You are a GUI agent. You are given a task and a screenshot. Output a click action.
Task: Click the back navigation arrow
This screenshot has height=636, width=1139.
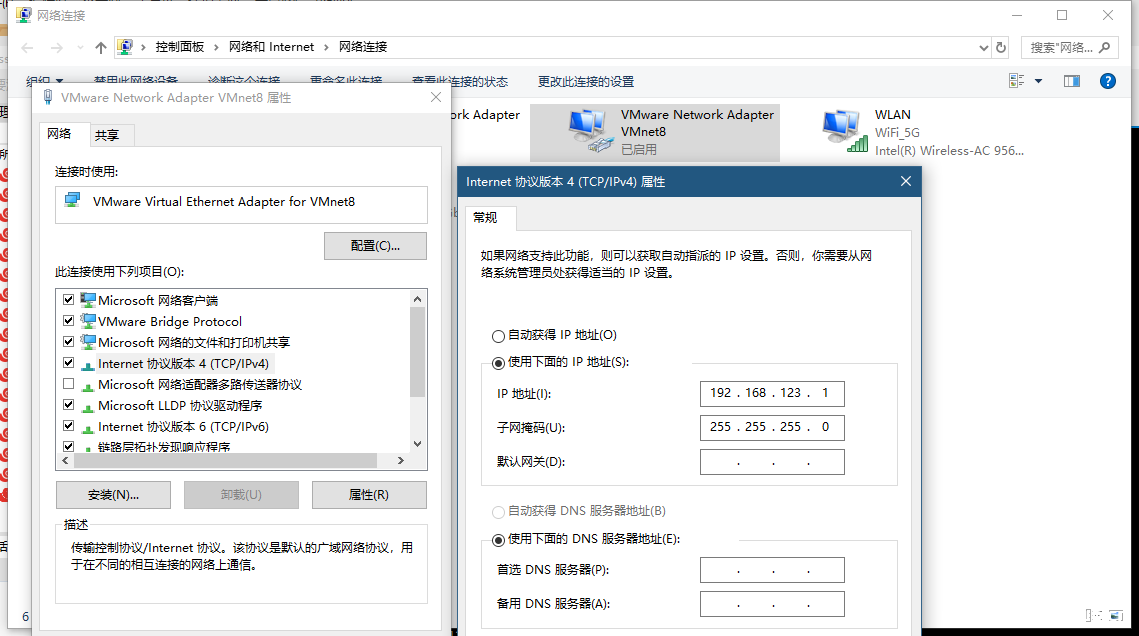point(26,46)
